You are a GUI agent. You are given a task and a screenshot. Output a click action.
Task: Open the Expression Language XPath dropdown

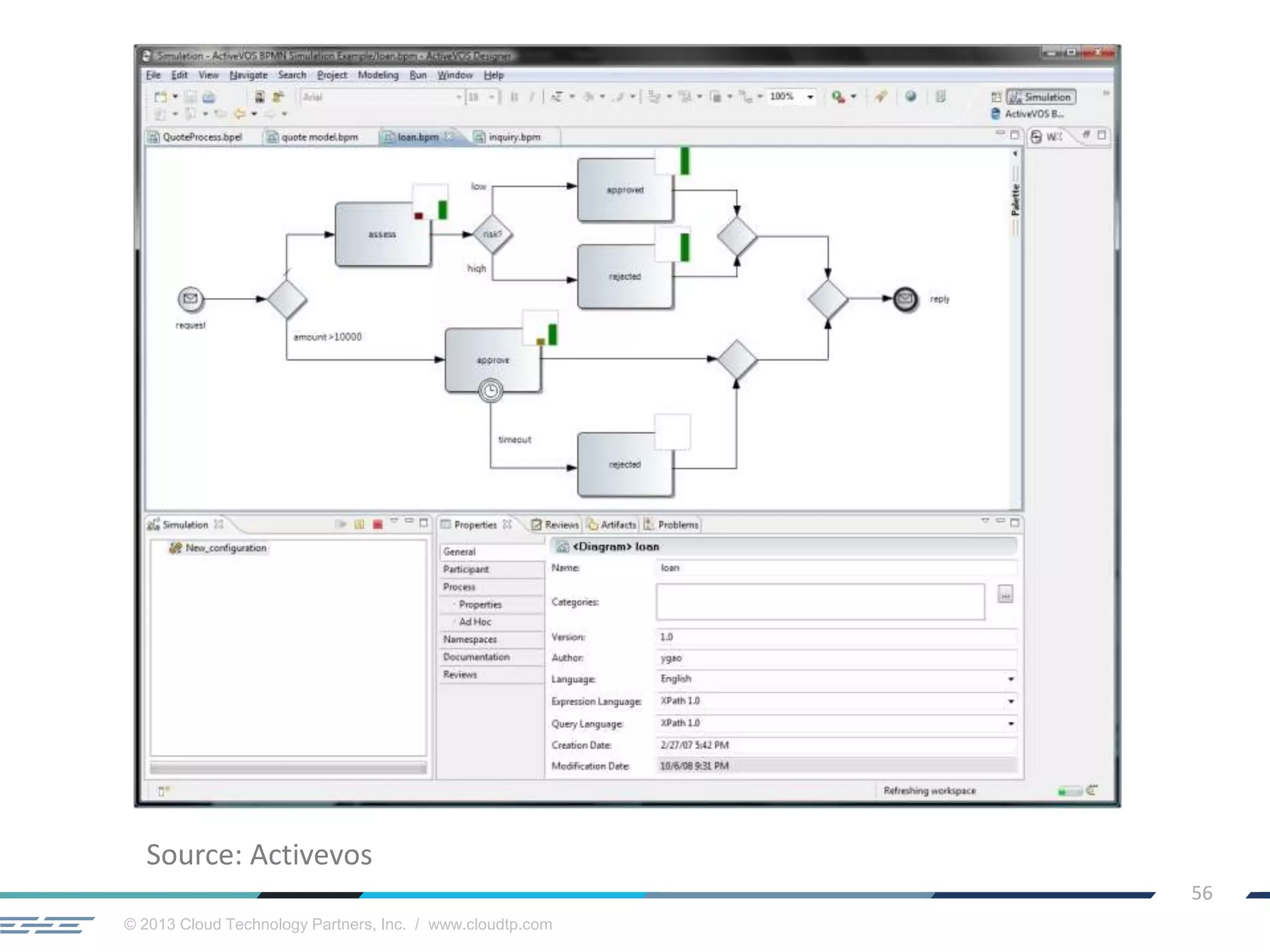click(1011, 702)
